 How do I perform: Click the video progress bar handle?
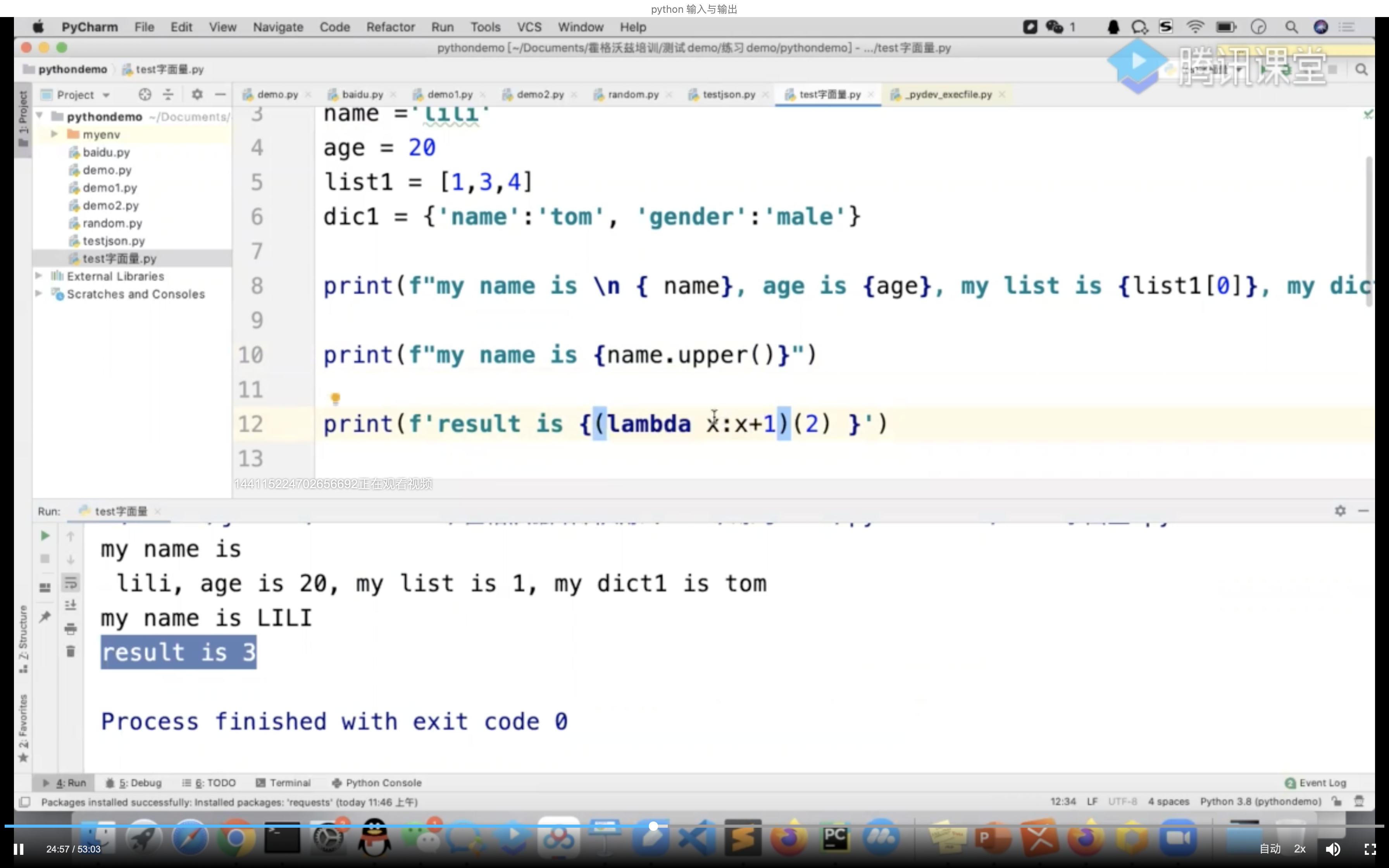click(x=653, y=826)
